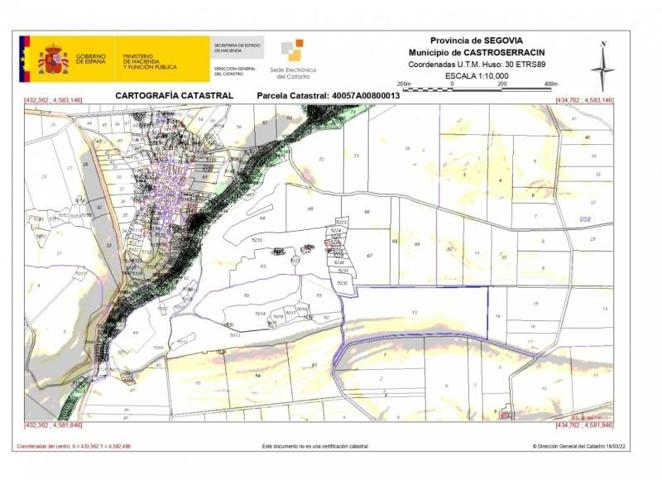The width and height of the screenshot is (662, 480).
Task: Click top-right coordinate label [434,762 ; 4,583,146]
Action: click(584, 101)
